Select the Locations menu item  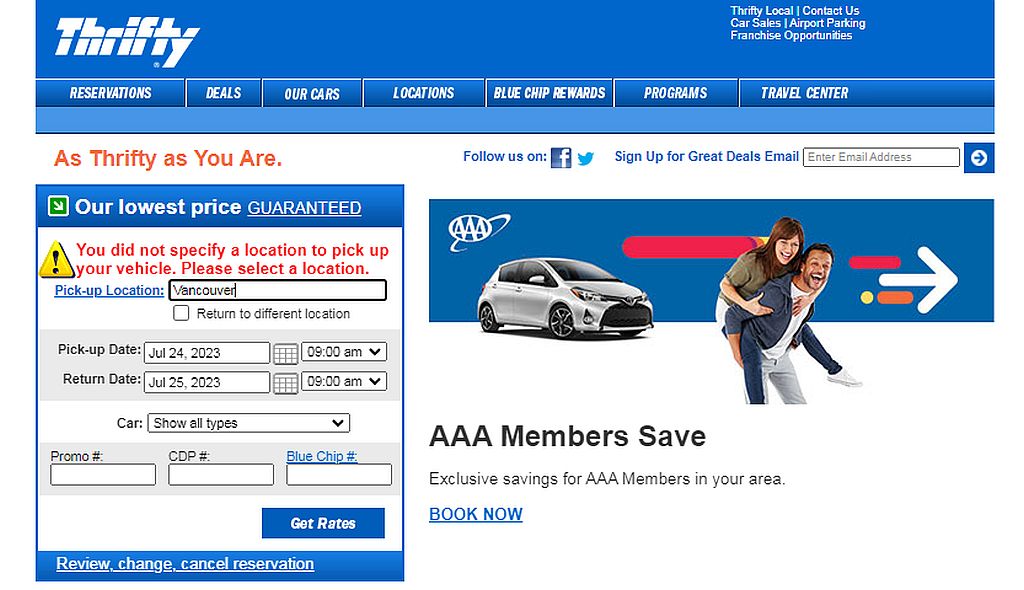(423, 93)
